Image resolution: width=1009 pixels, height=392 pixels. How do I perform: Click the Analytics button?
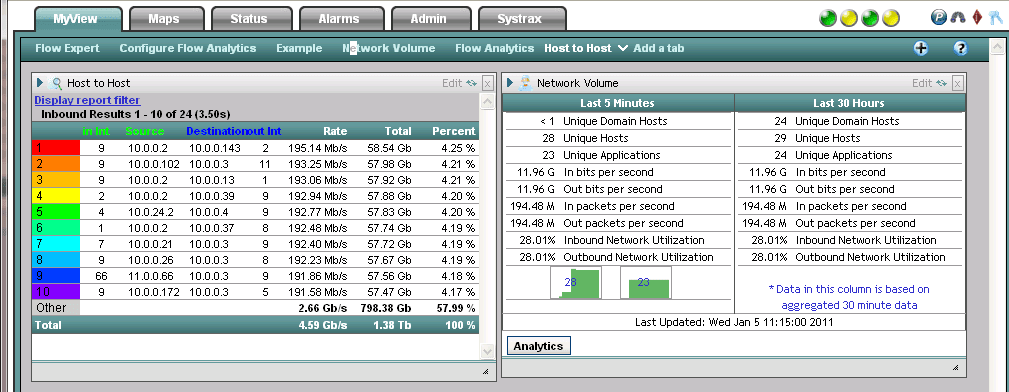click(539, 346)
